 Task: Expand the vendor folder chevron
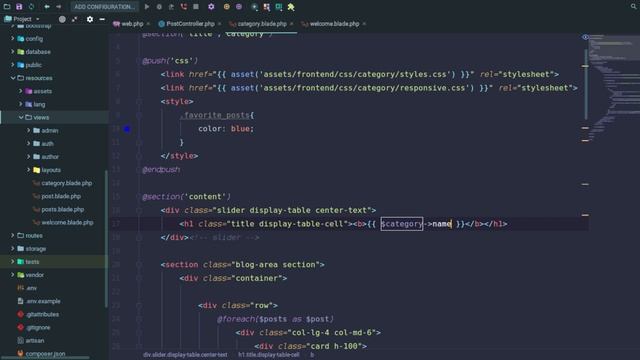13,275
